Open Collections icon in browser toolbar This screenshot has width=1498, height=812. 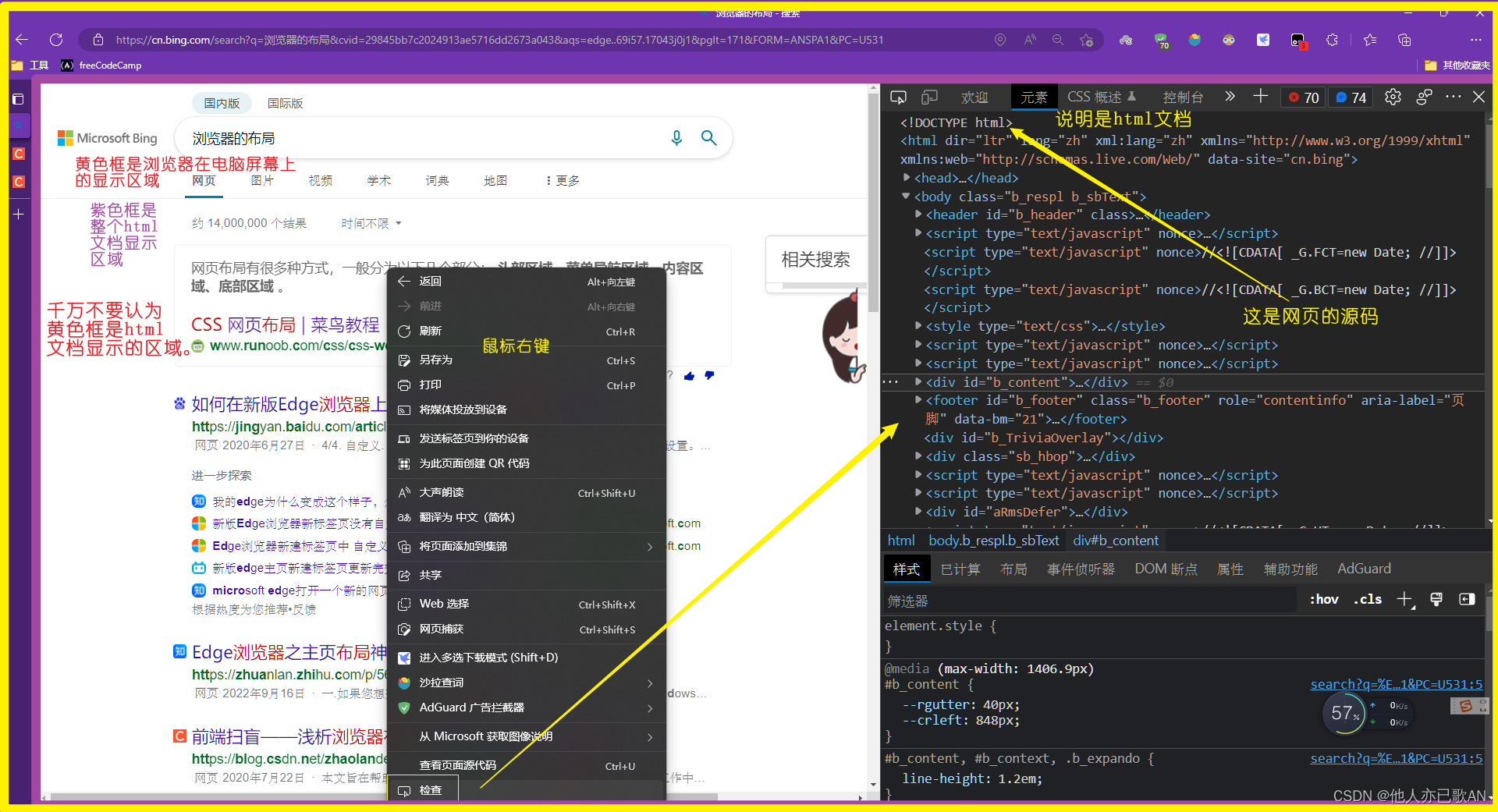(x=1404, y=40)
